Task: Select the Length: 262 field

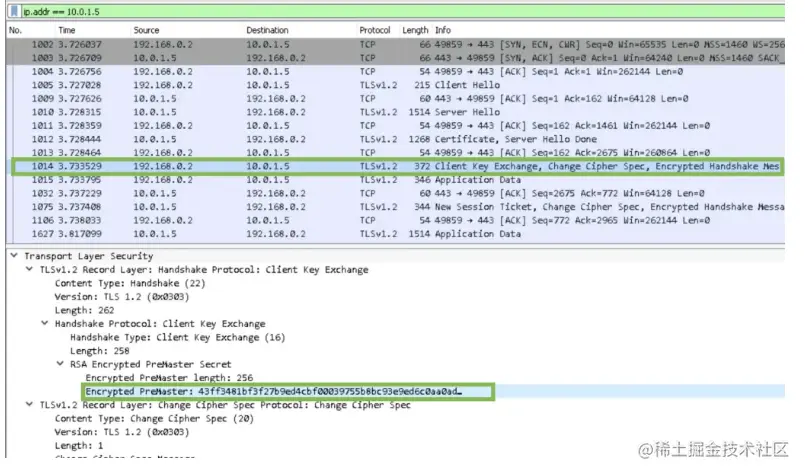Action: click(x=85, y=311)
